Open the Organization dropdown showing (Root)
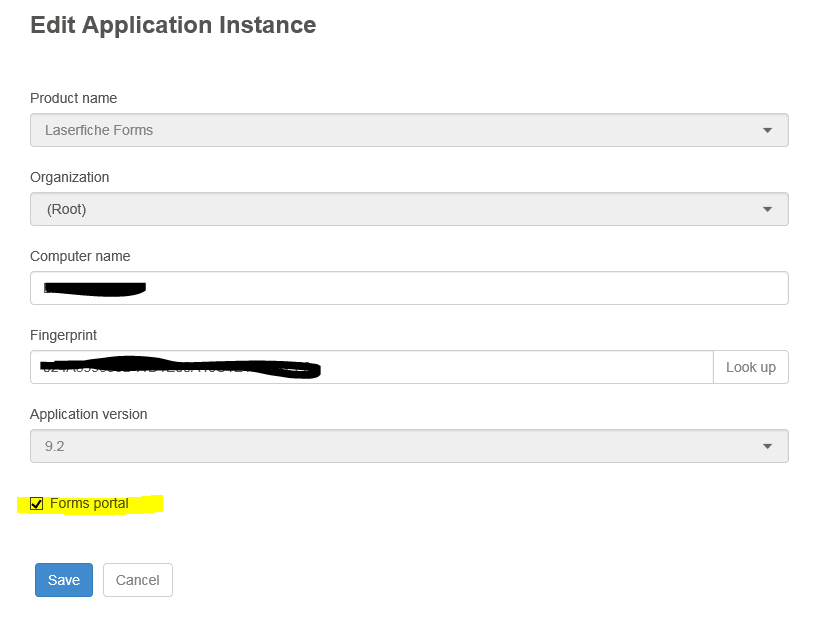Screen dimensions: 818x619 tap(409, 209)
